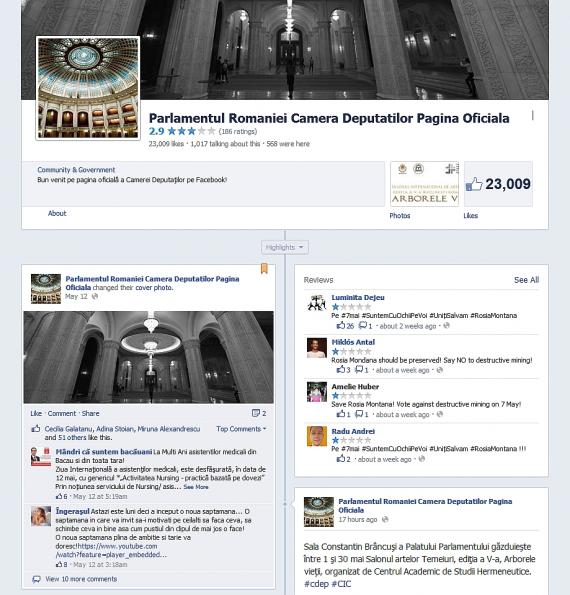Click Radu Andrei's one-star rating
Viewport: 570px width, 595px height.
351,440
